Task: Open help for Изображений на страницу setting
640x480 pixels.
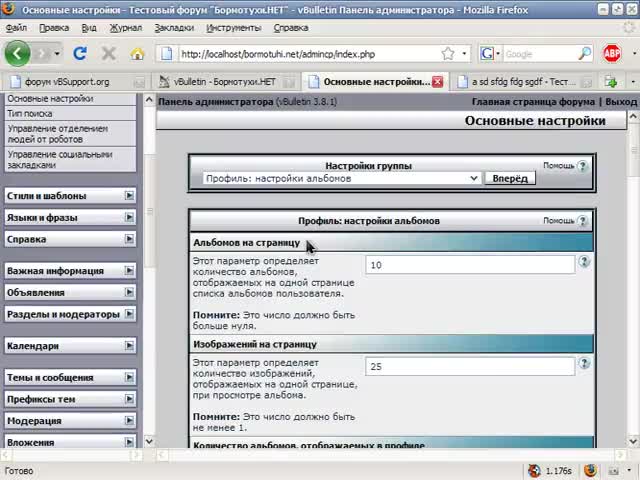Action: 584,364
